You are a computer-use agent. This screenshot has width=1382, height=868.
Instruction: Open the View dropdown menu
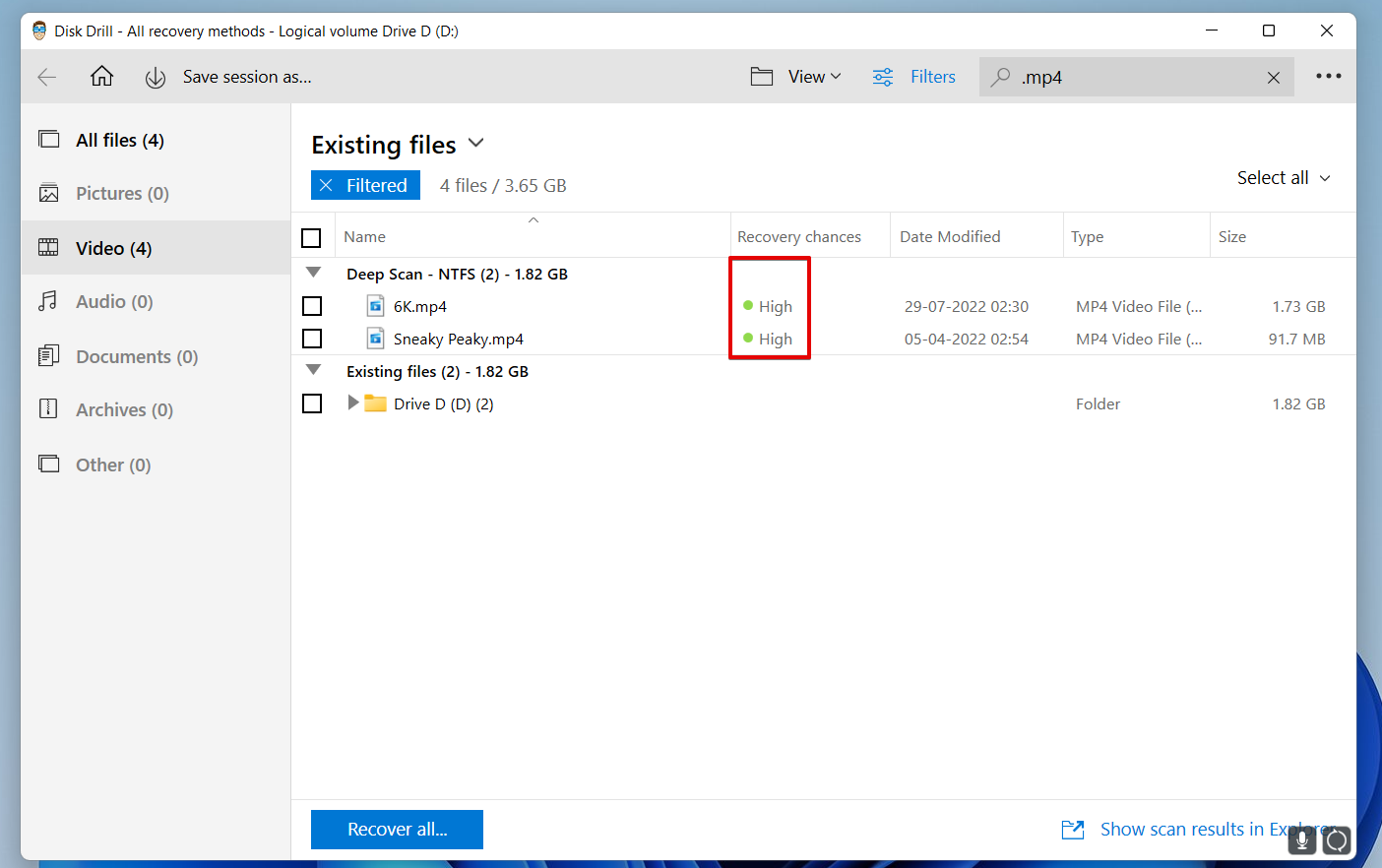(x=814, y=77)
